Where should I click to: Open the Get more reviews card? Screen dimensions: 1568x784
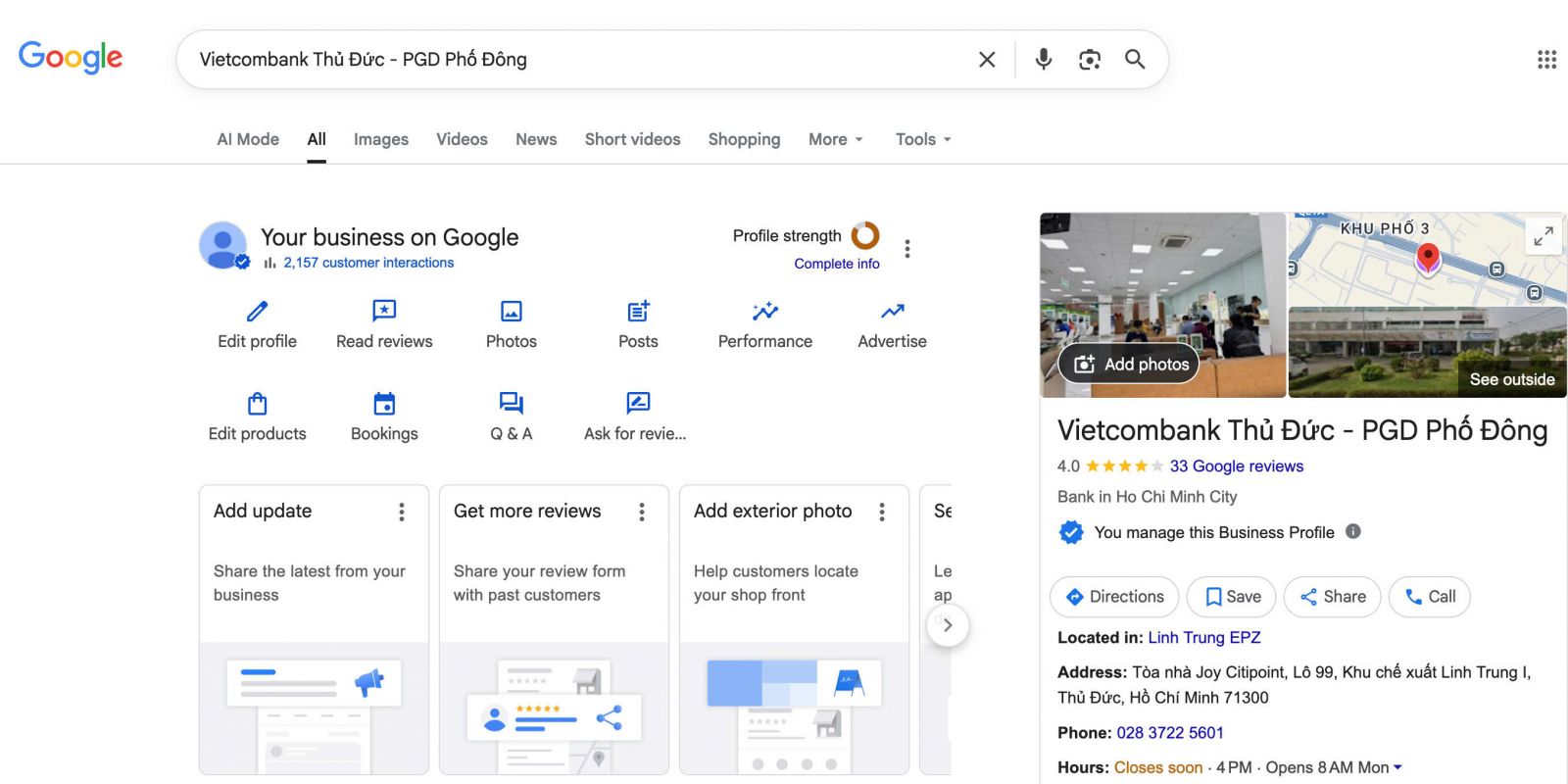pyautogui.click(x=554, y=630)
